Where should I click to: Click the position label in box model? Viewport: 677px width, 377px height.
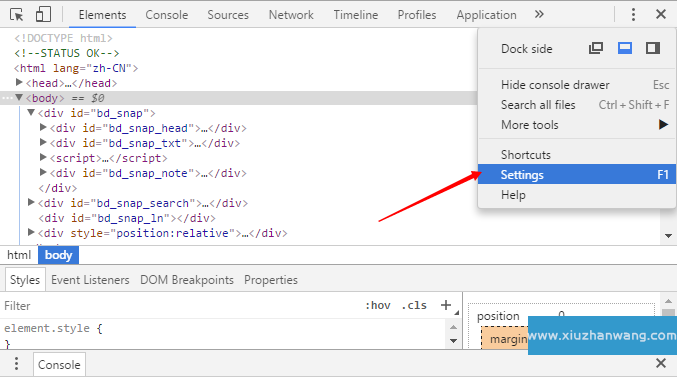pos(498,316)
